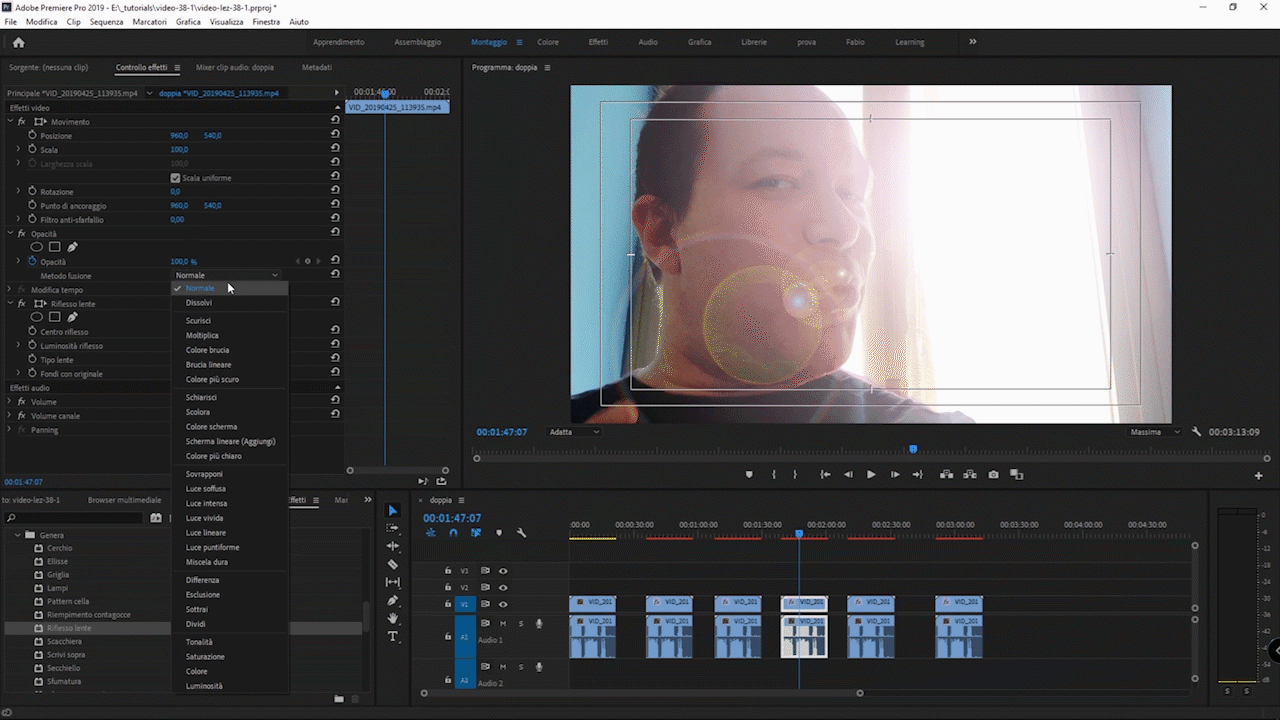Open the Adatta zoom level dropdown
Viewport: 1280px width, 720px height.
pos(574,432)
